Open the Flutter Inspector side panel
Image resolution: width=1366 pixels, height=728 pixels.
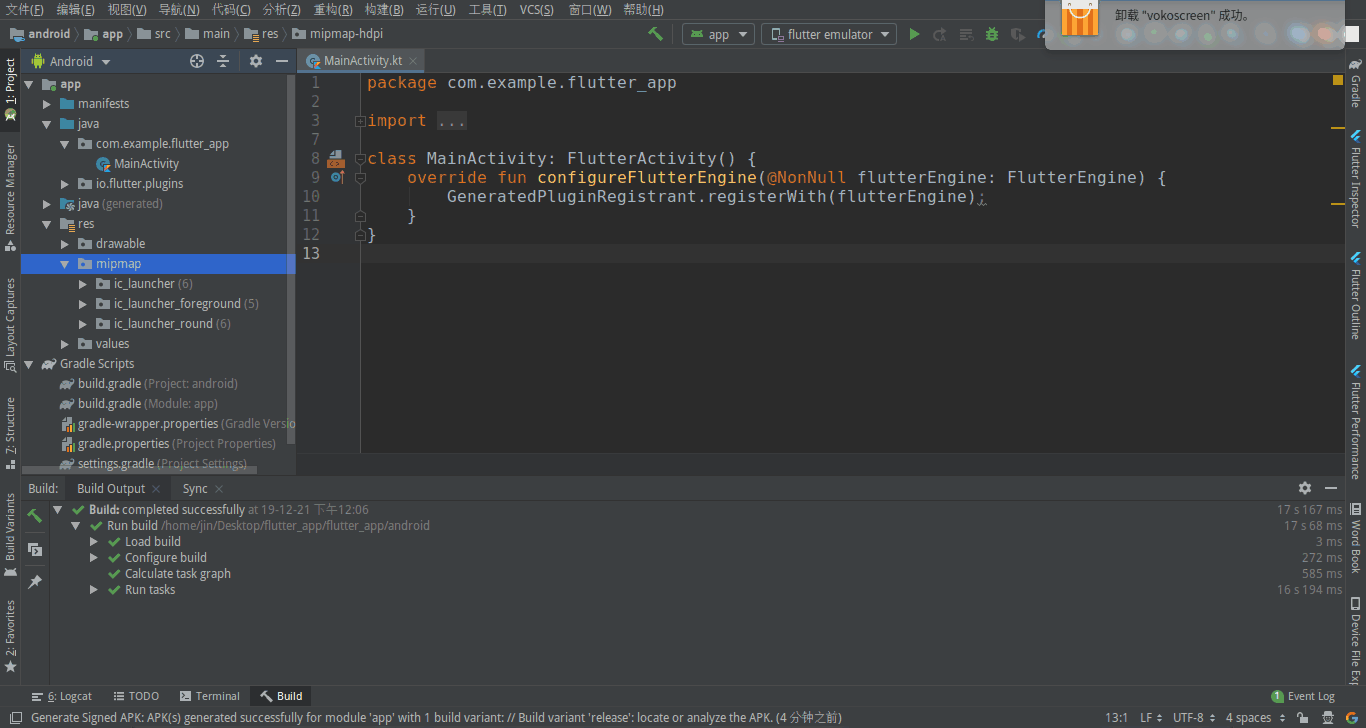[1356, 178]
